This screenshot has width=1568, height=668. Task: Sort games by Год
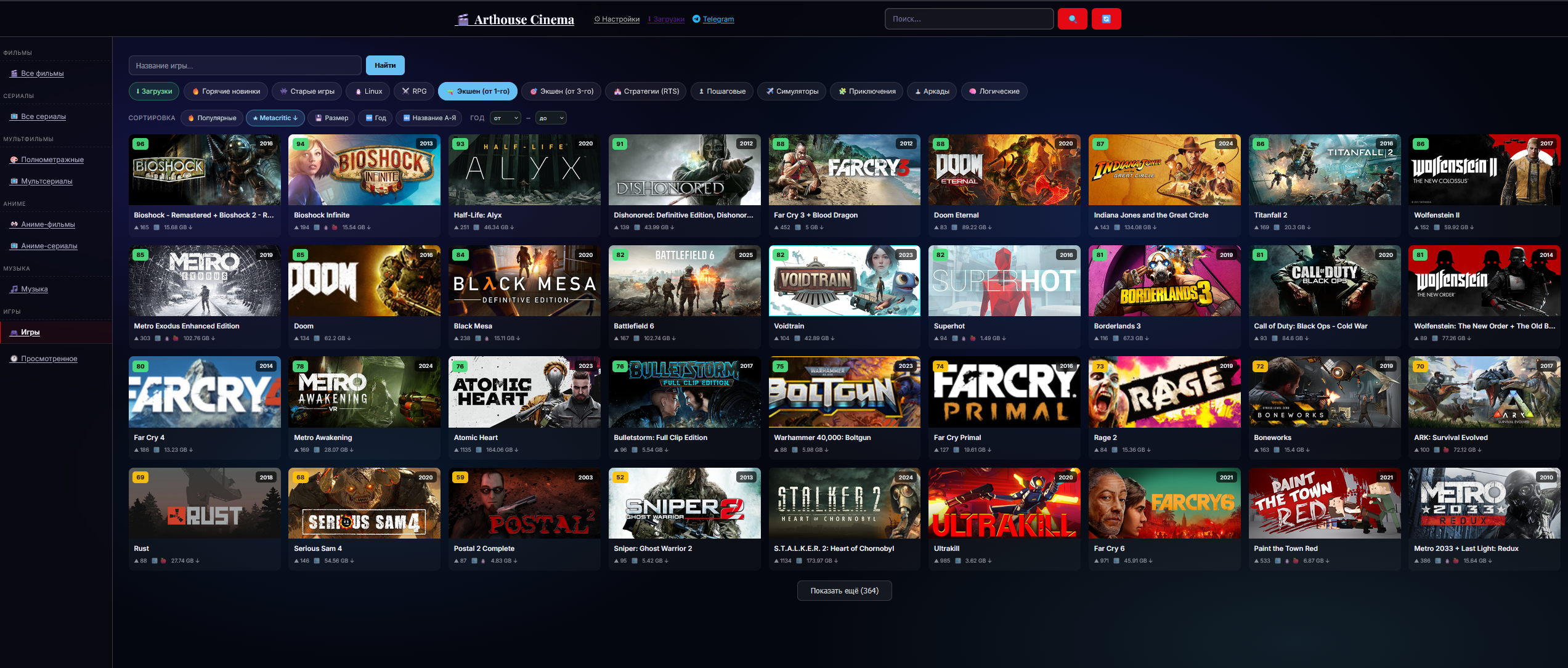point(375,118)
